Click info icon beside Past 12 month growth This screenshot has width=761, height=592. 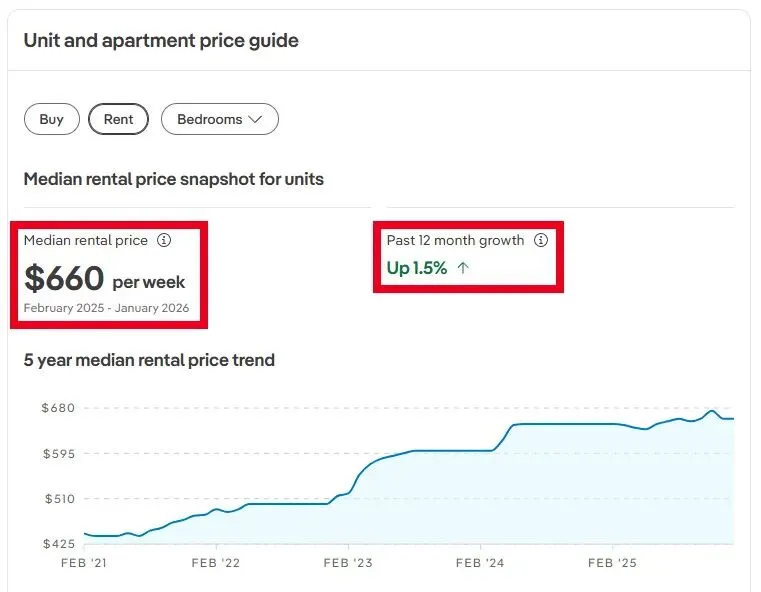pyautogui.click(x=541, y=240)
